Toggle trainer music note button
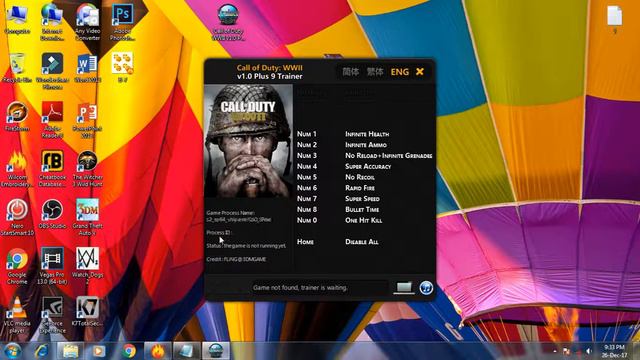Image resolution: width=640 pixels, height=360 pixels. 426,288
